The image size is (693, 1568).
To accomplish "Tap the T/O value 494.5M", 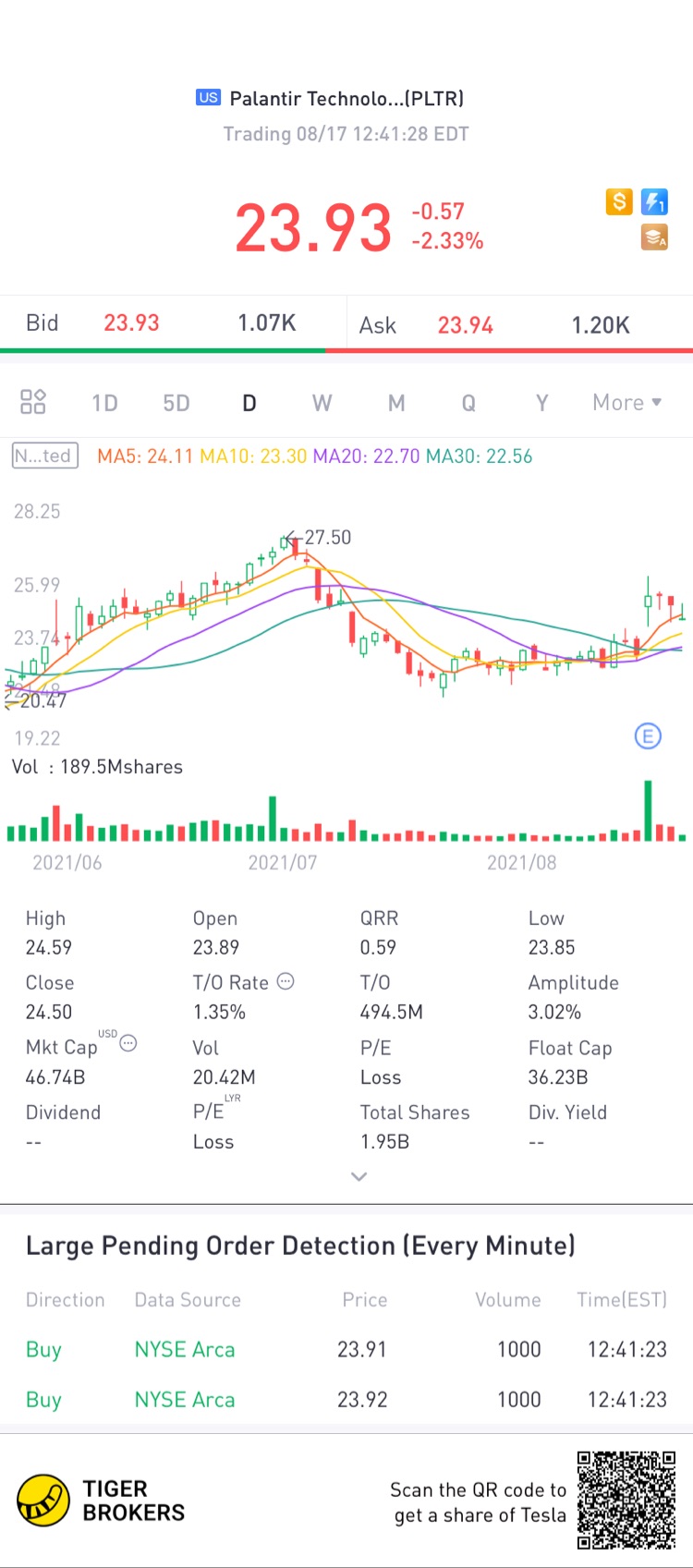I will point(392,1012).
